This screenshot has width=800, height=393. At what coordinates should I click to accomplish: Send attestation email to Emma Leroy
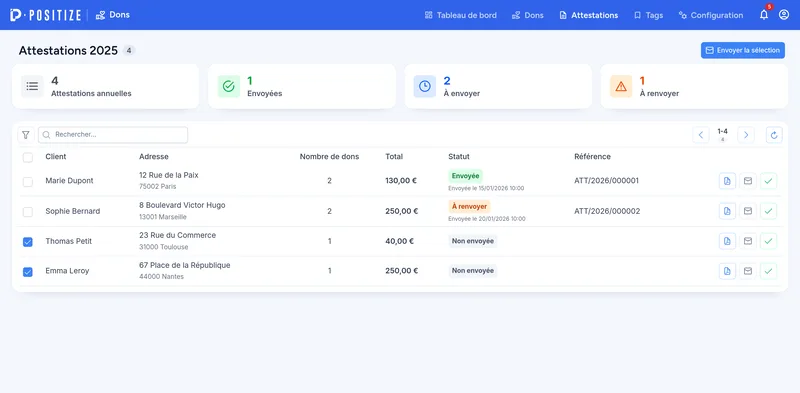click(747, 271)
